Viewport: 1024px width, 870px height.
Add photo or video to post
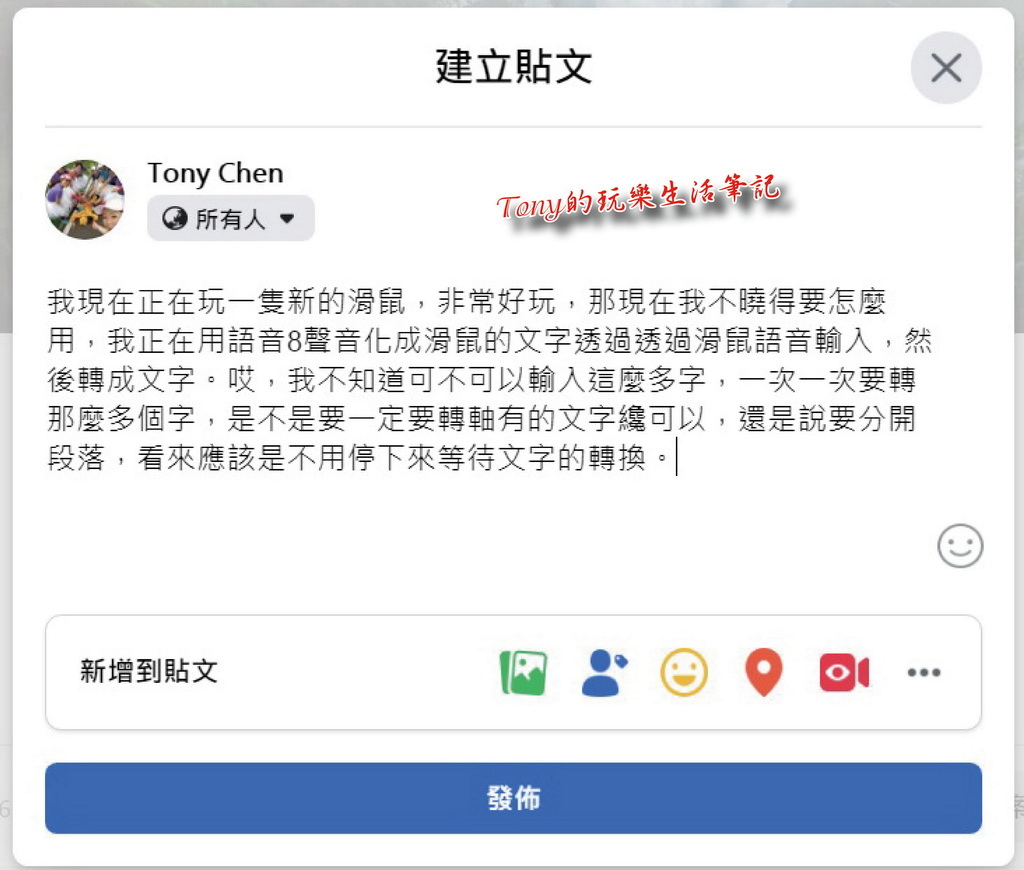coord(523,672)
